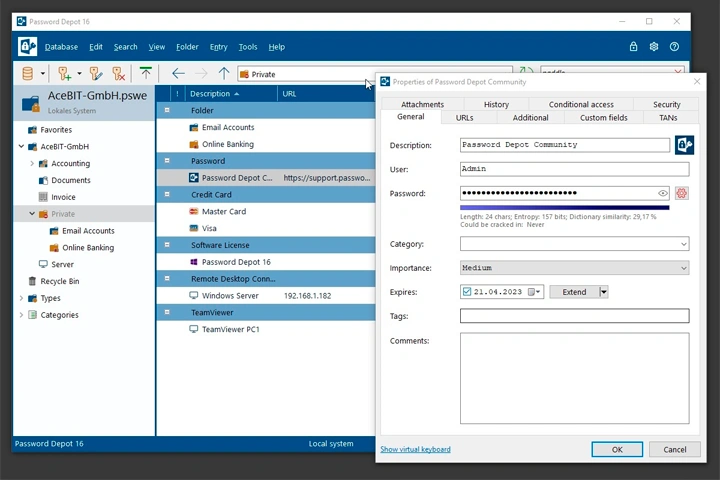Click the add new password key icon

[64, 73]
